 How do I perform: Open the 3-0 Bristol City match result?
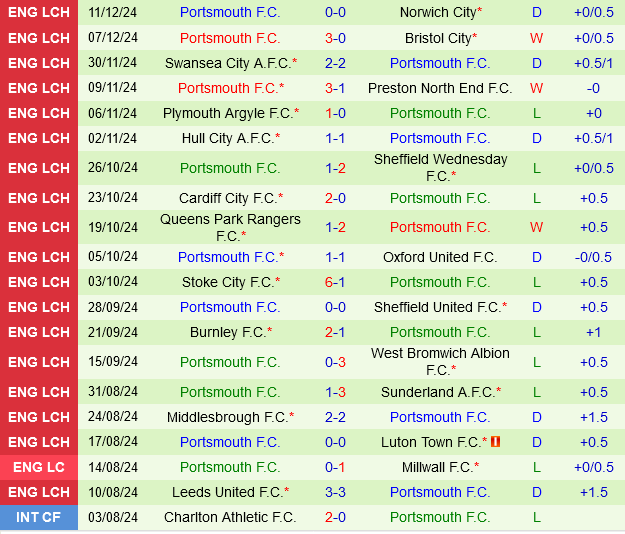click(335, 38)
